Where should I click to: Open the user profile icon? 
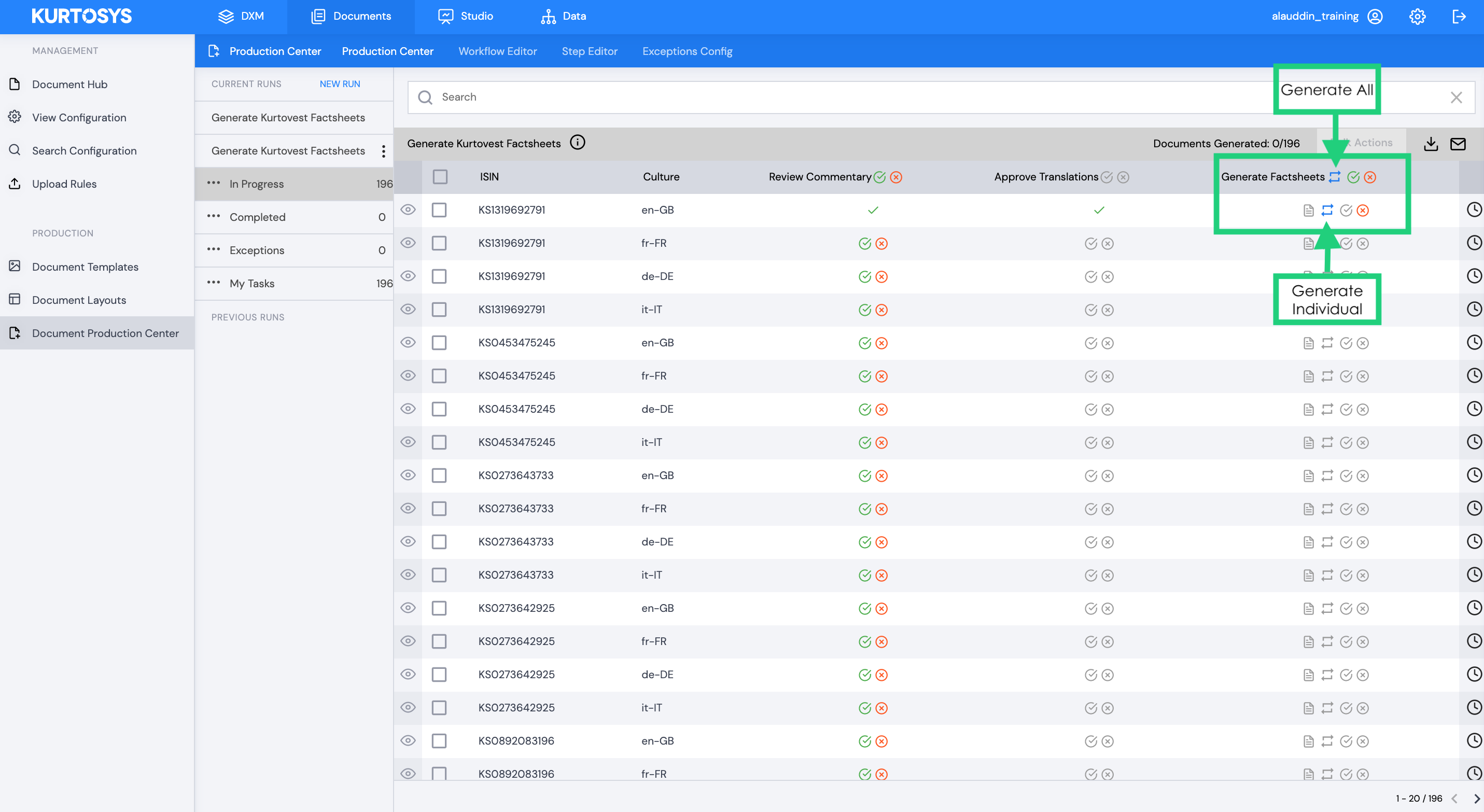tap(1375, 16)
